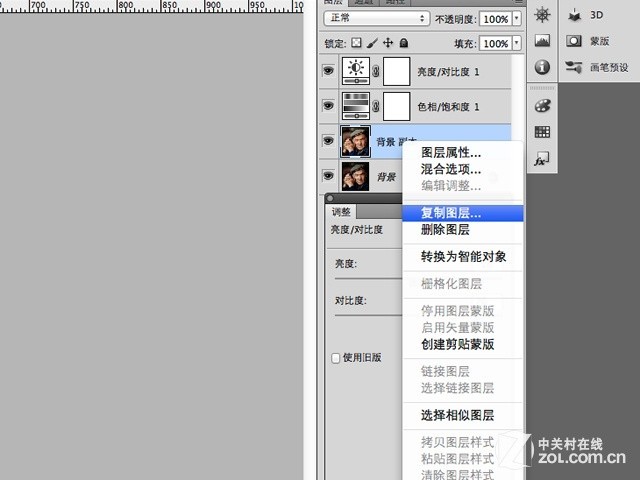Viewport: 640px width, 480px height.
Task: Click link icon on 亮度/对比度 1 layer
Action: pyautogui.click(x=376, y=71)
